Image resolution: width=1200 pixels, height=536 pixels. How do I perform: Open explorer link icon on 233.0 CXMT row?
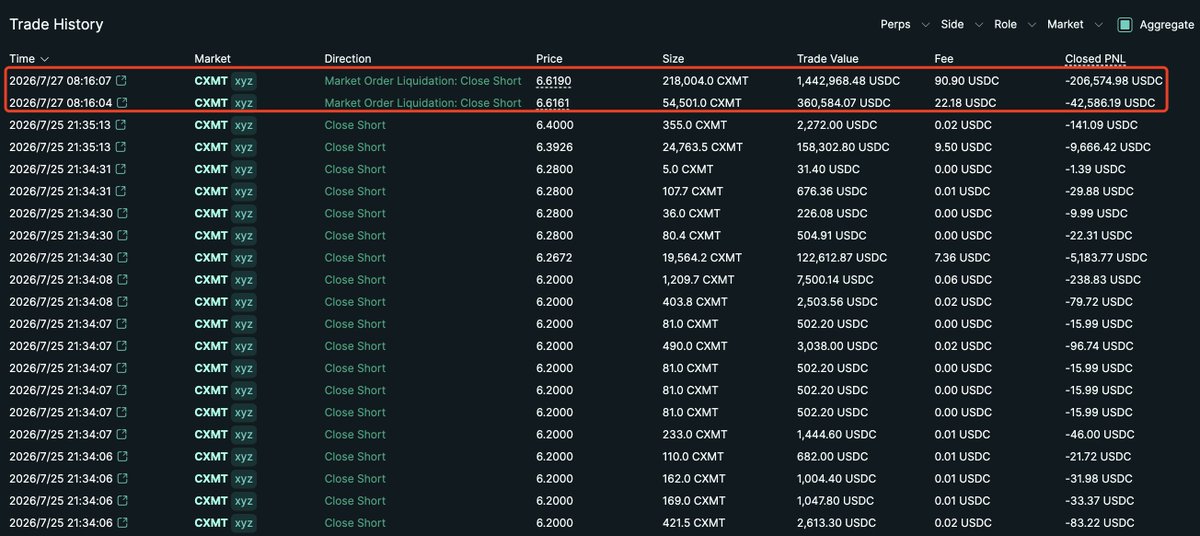point(121,434)
